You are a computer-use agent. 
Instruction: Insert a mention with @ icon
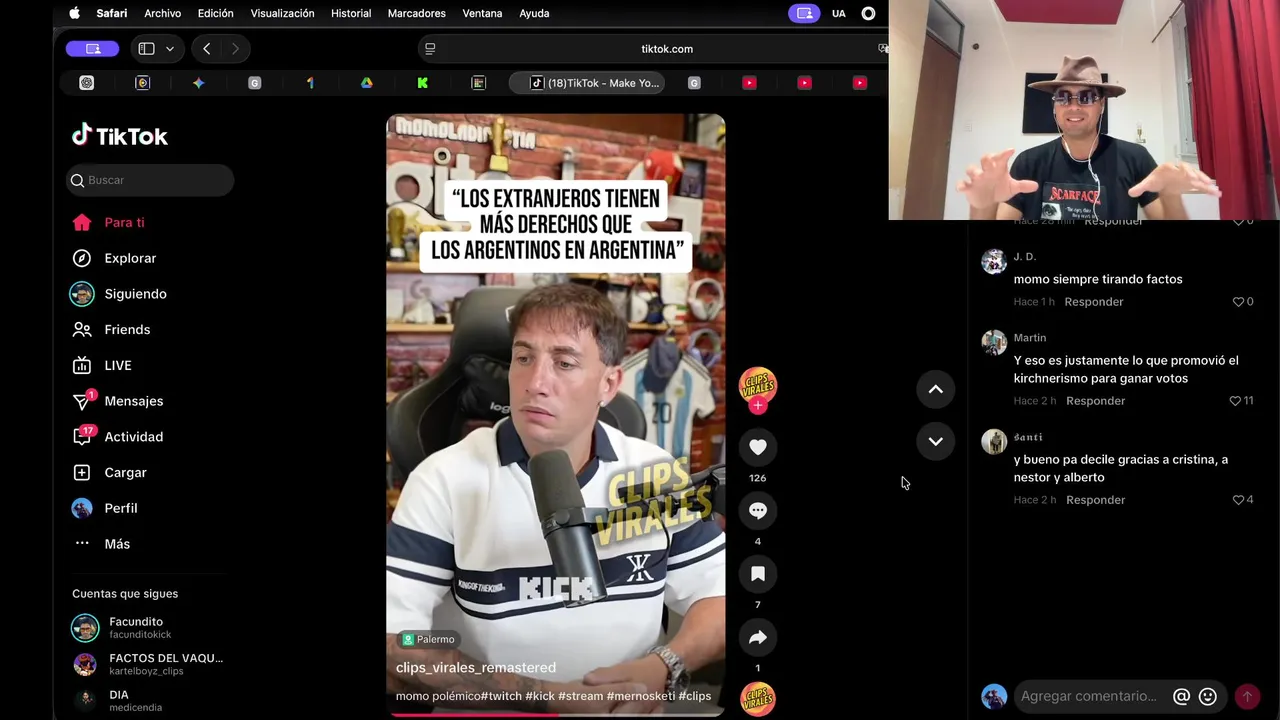[x=1181, y=696]
